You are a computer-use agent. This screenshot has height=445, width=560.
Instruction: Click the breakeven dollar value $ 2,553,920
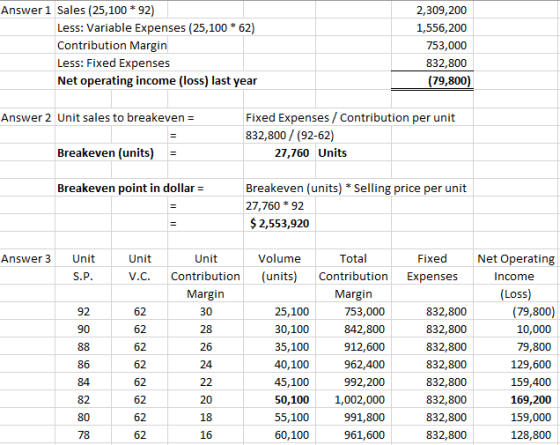pyautogui.click(x=280, y=224)
